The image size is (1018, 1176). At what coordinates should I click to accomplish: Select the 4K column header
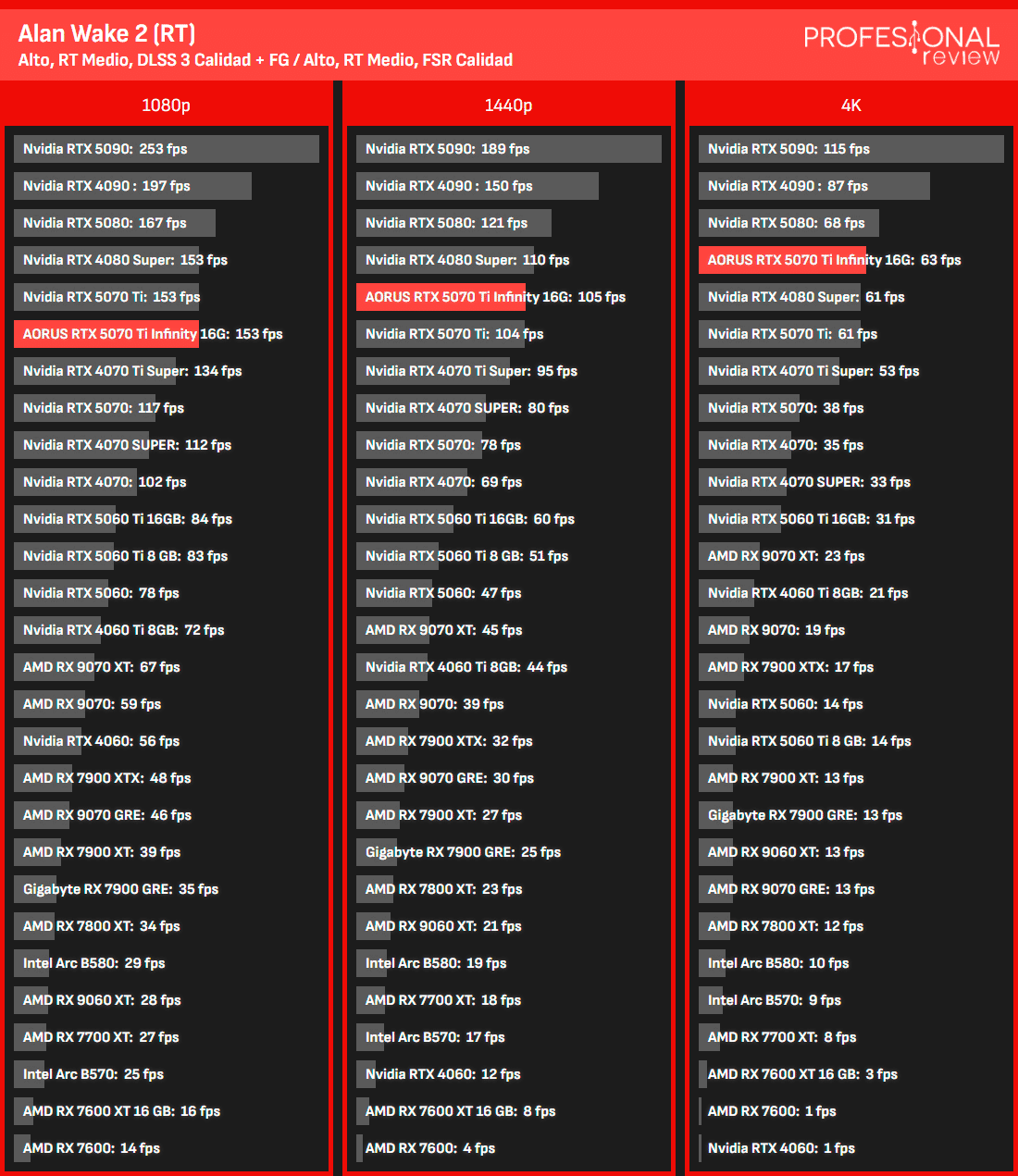(x=850, y=105)
